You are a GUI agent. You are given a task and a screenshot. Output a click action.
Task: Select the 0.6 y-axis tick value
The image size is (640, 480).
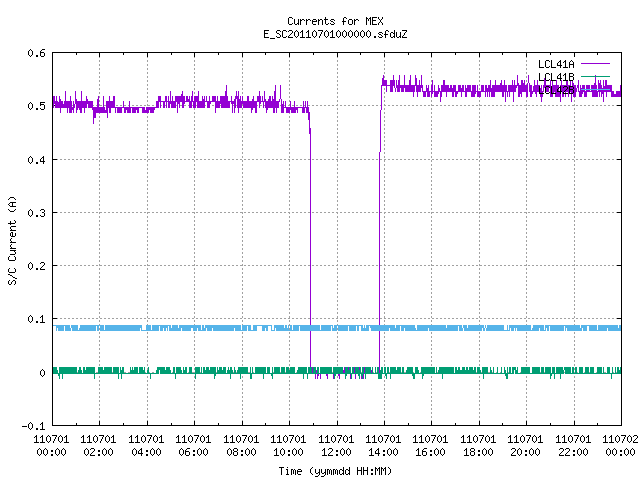click(36, 53)
